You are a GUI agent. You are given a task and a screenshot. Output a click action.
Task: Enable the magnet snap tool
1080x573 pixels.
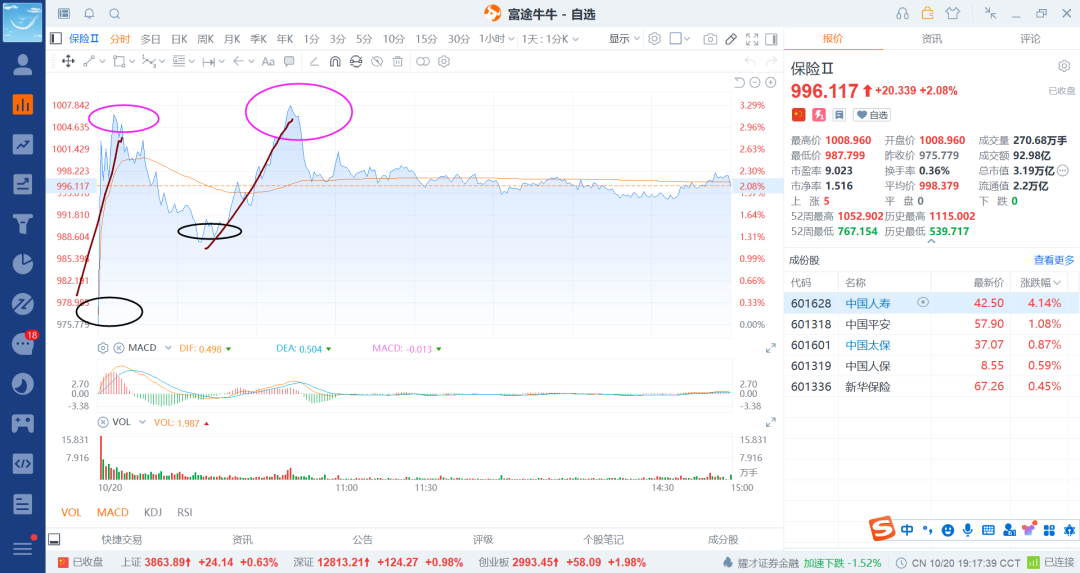tap(335, 61)
